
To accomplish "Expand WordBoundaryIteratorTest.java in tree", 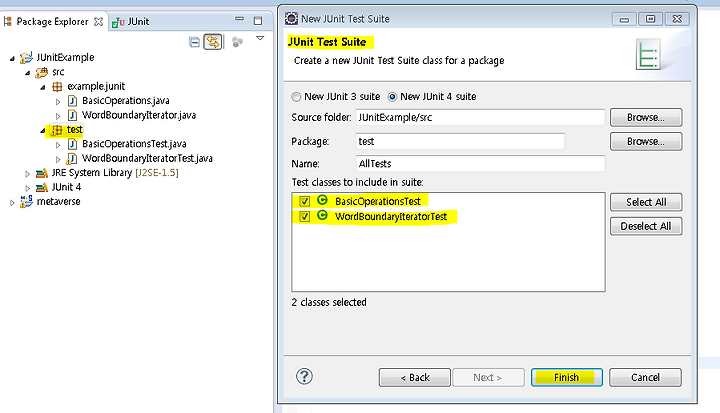I will pyautogui.click(x=58, y=159).
